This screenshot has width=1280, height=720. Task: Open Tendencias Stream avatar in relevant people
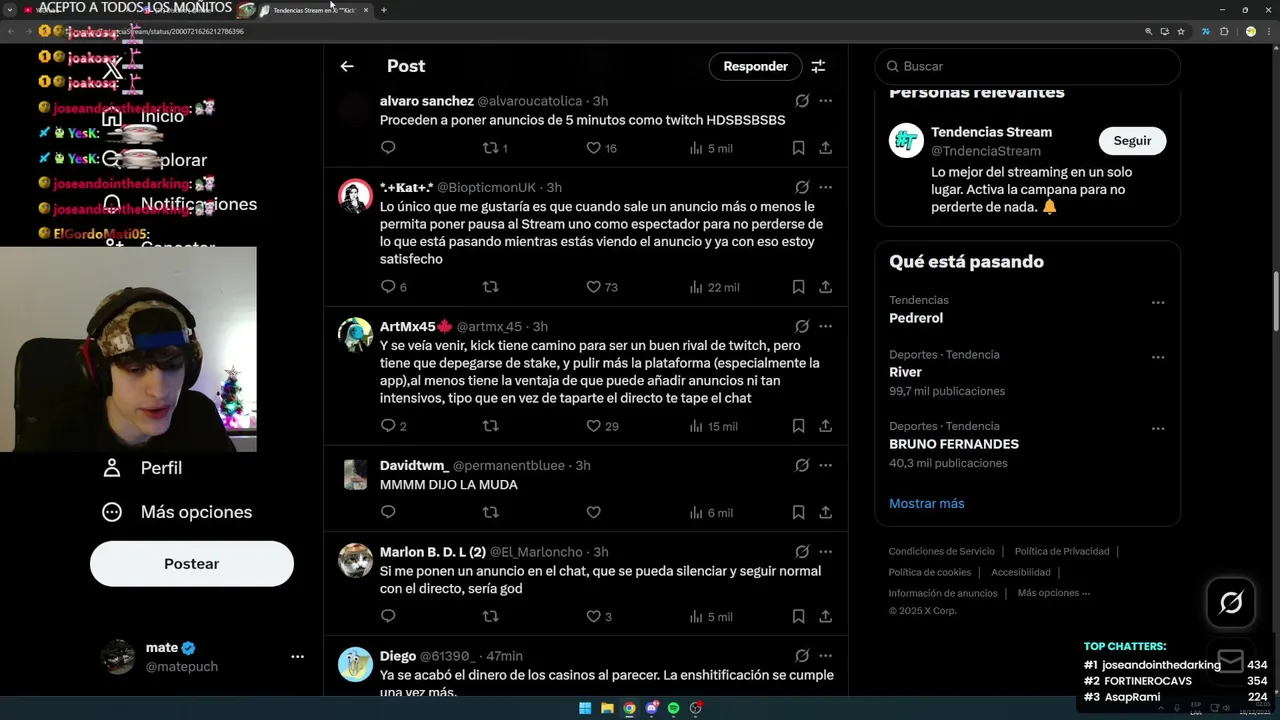click(906, 141)
